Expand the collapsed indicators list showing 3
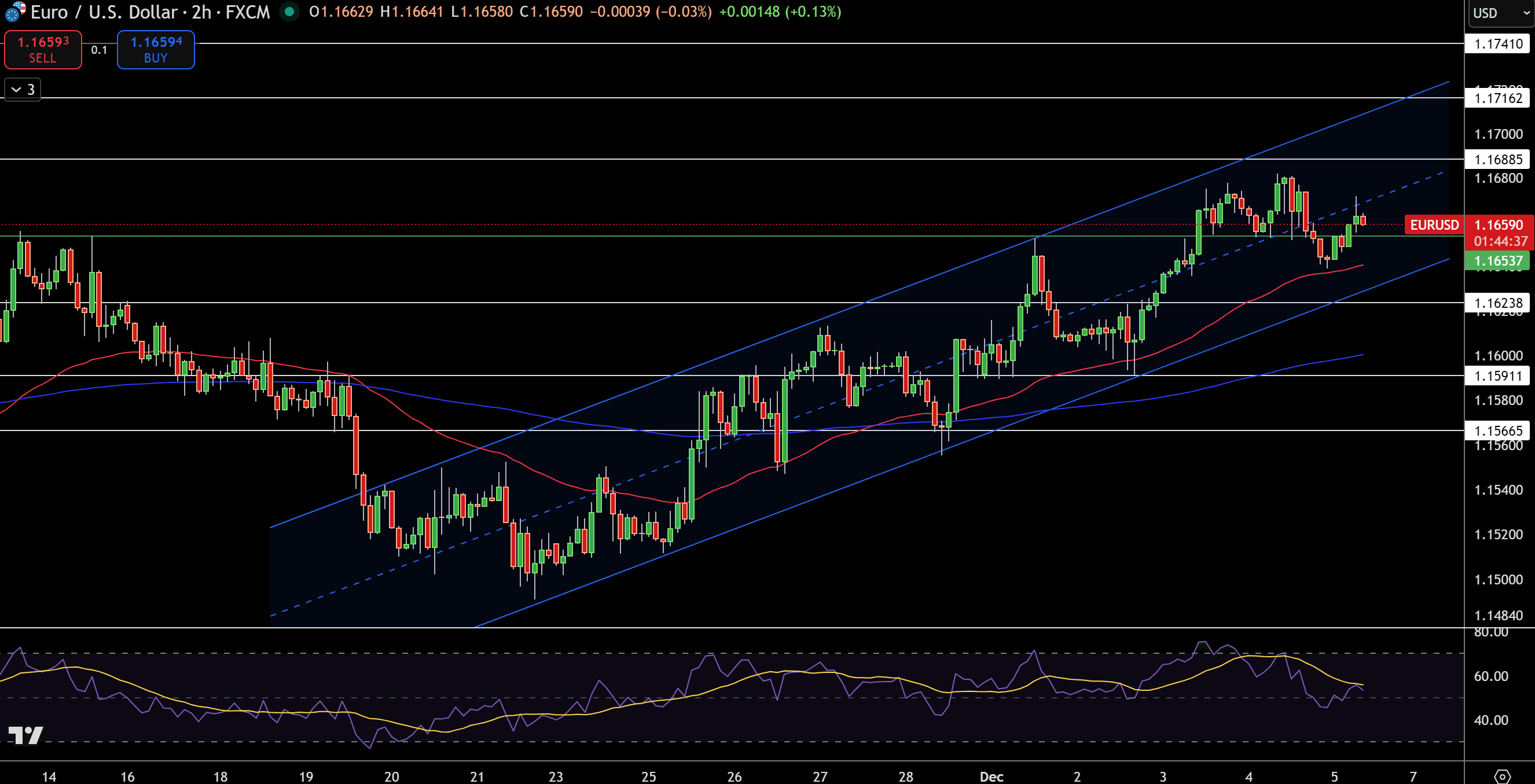 pos(21,89)
